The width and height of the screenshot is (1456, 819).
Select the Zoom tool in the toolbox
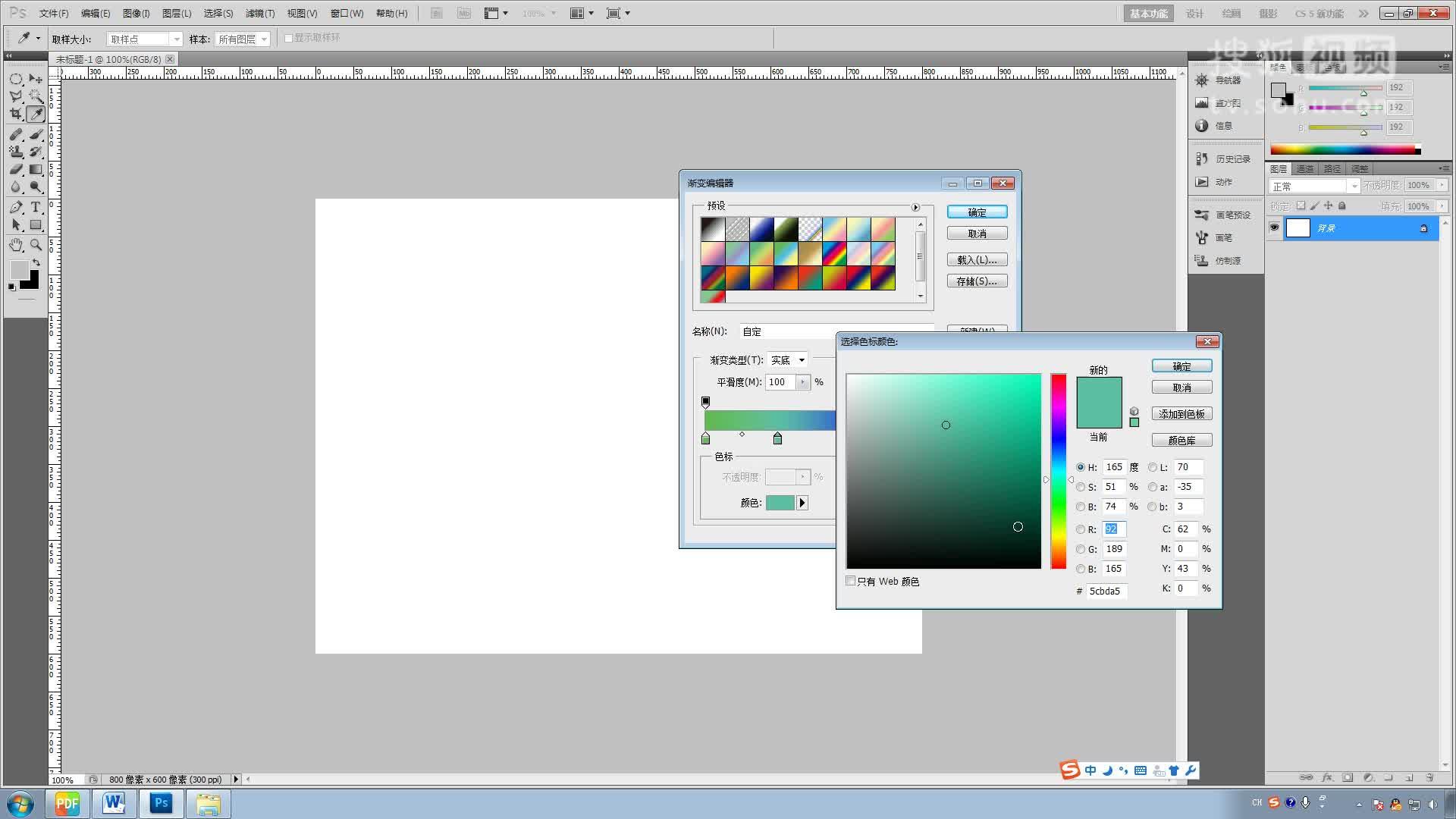pyautogui.click(x=36, y=245)
